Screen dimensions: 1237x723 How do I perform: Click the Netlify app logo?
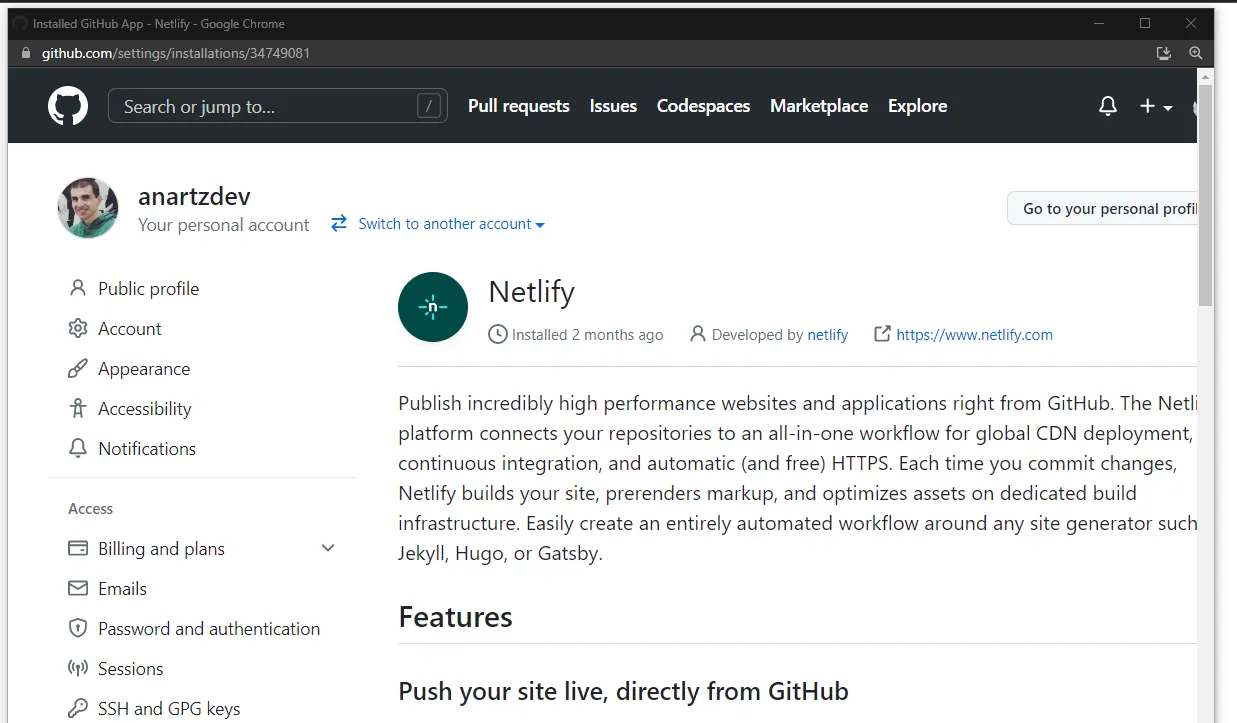pyautogui.click(x=433, y=307)
